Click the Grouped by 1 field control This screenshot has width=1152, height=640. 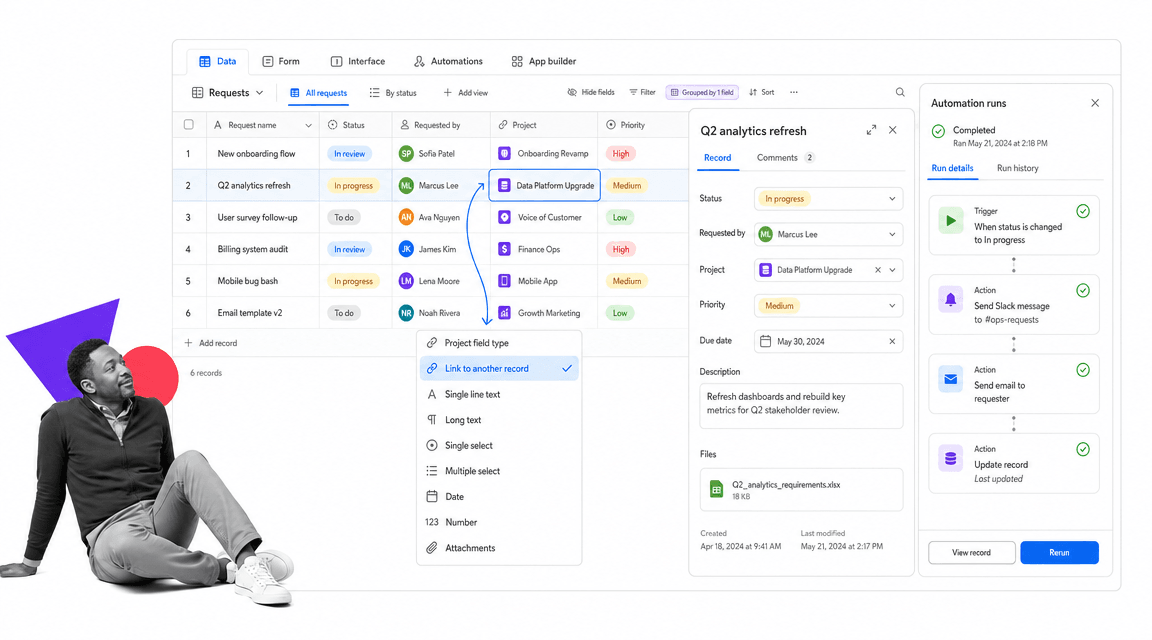tap(702, 93)
